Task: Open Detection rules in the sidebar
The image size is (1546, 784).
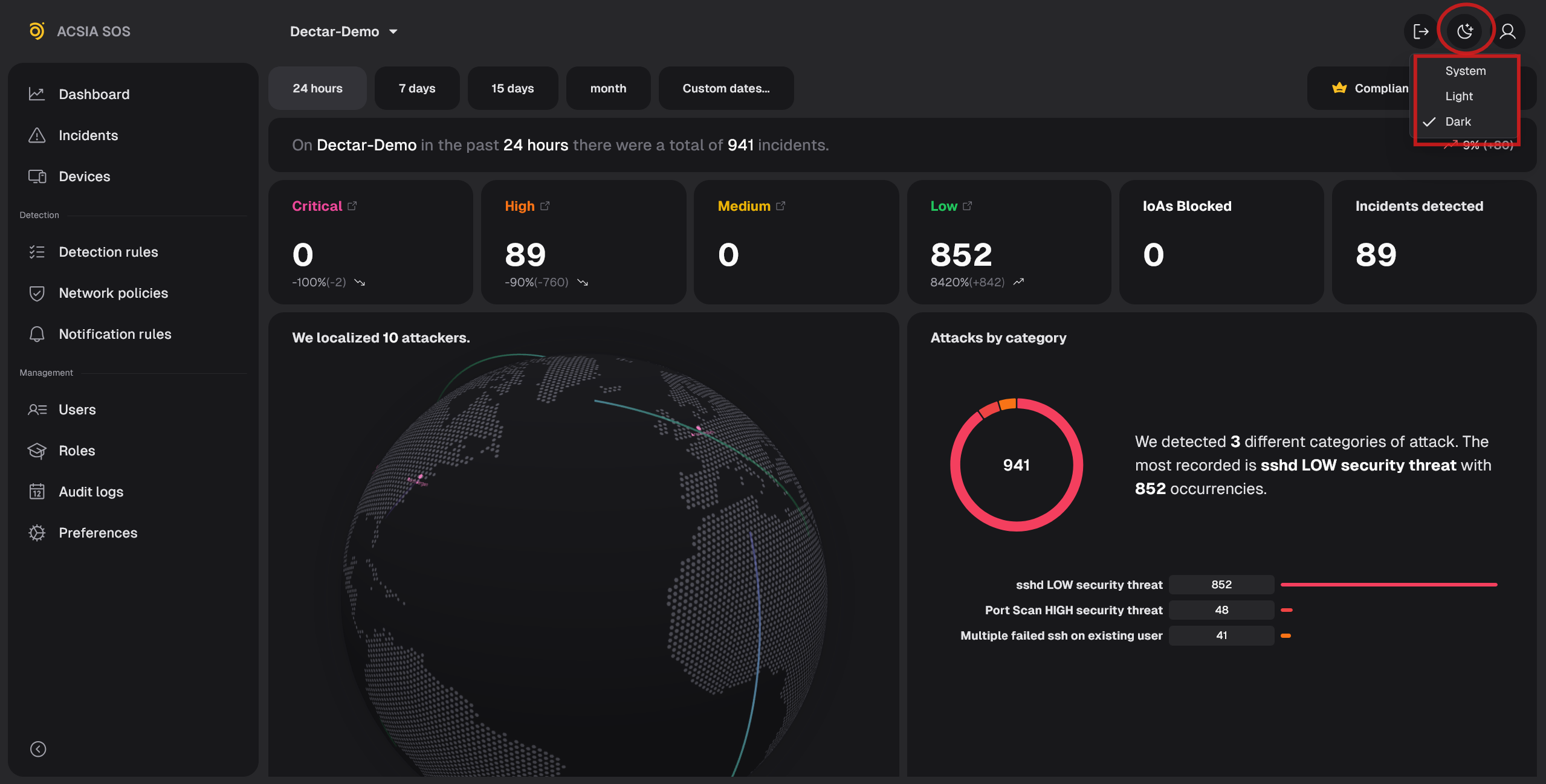Action: point(108,252)
